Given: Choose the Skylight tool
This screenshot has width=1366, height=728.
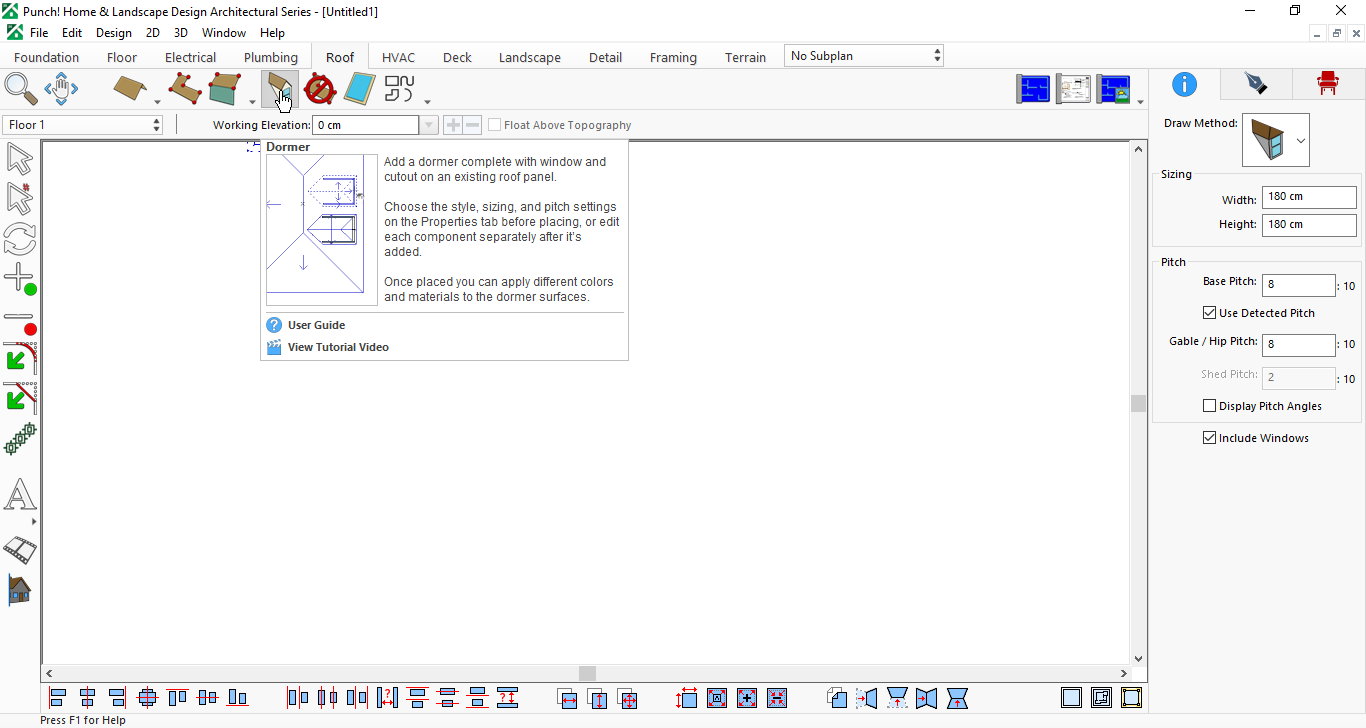Looking at the screenshot, I should [x=359, y=89].
